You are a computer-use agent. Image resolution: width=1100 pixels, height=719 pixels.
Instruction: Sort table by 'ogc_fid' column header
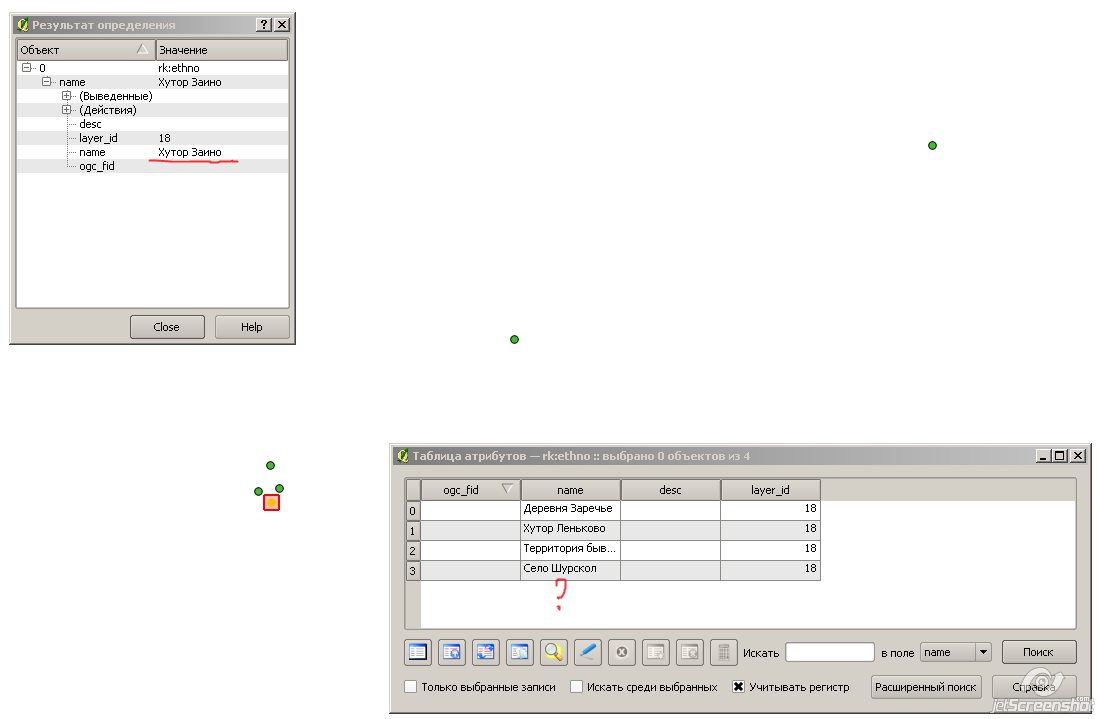(x=470, y=490)
